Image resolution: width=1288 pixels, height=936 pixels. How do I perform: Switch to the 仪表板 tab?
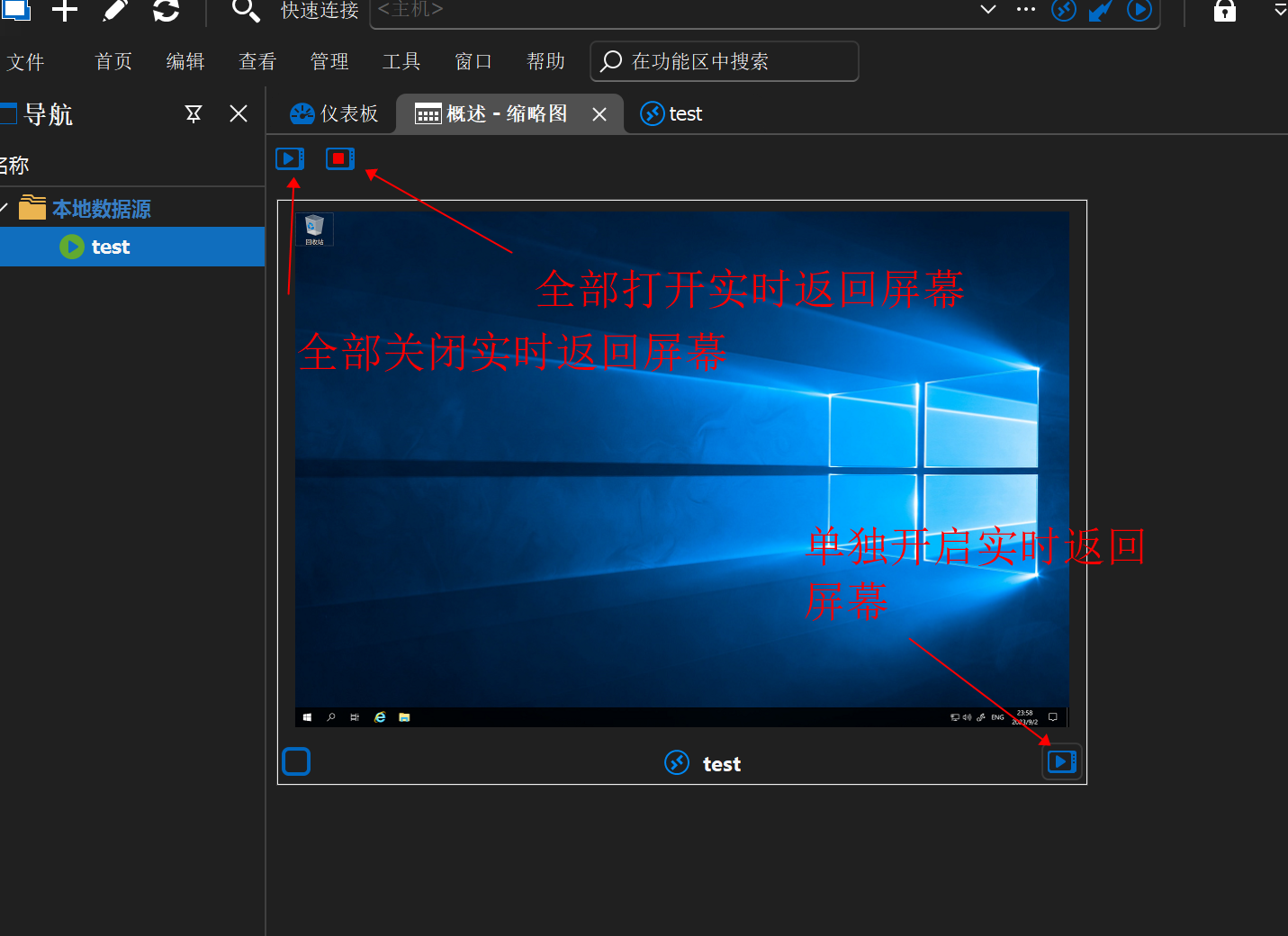tap(335, 113)
